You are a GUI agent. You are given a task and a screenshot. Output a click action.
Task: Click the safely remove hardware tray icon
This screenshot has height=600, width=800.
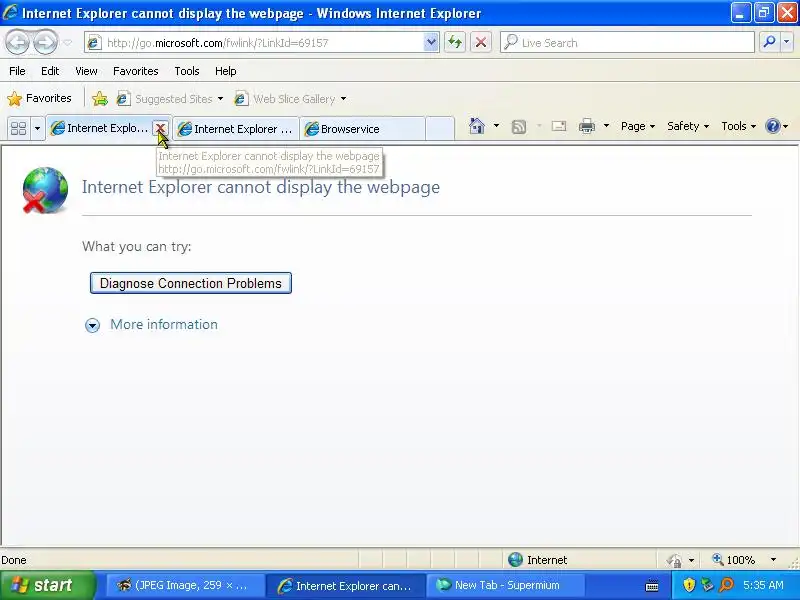click(x=707, y=585)
